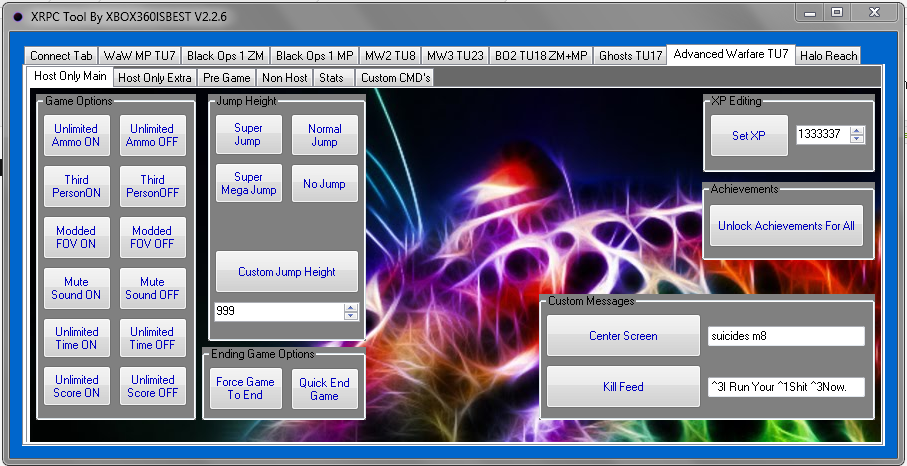Screen dimensions: 907x466
Task: Switch to Host Only Extra tab
Action: click(154, 77)
